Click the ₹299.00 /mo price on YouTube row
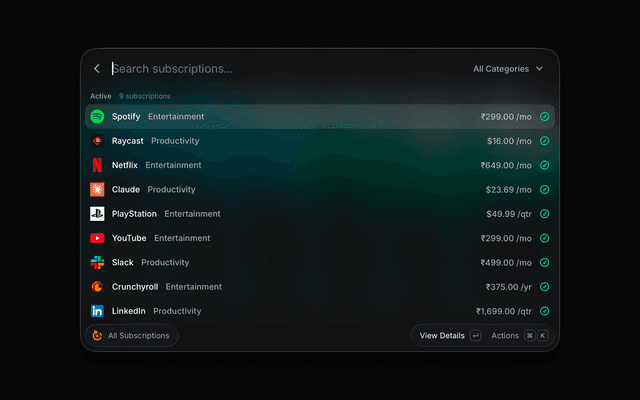 [506, 238]
